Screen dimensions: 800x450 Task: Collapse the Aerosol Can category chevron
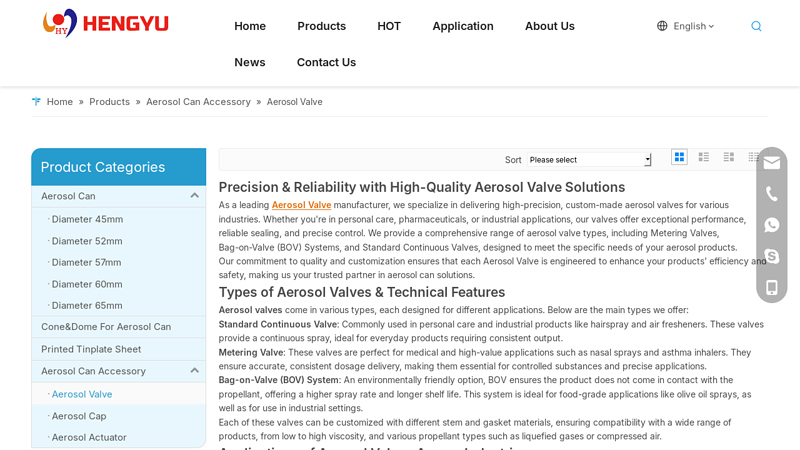[x=194, y=196]
